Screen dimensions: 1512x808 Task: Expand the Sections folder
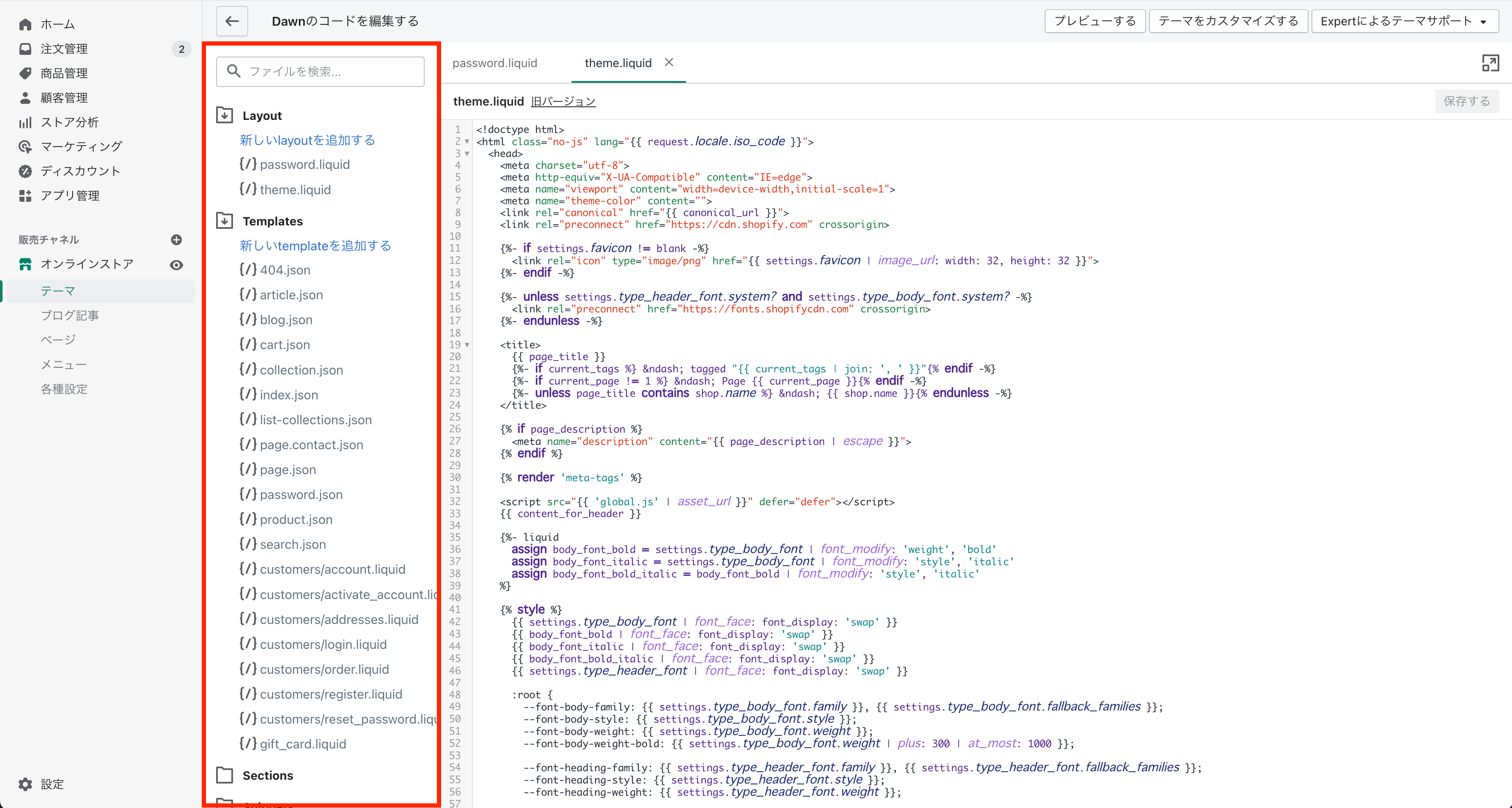225,775
